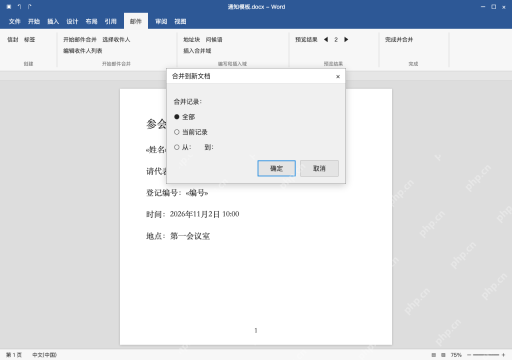Click the 问候语 ribbon command
Screen dimensions: 512x360
pos(214,40)
